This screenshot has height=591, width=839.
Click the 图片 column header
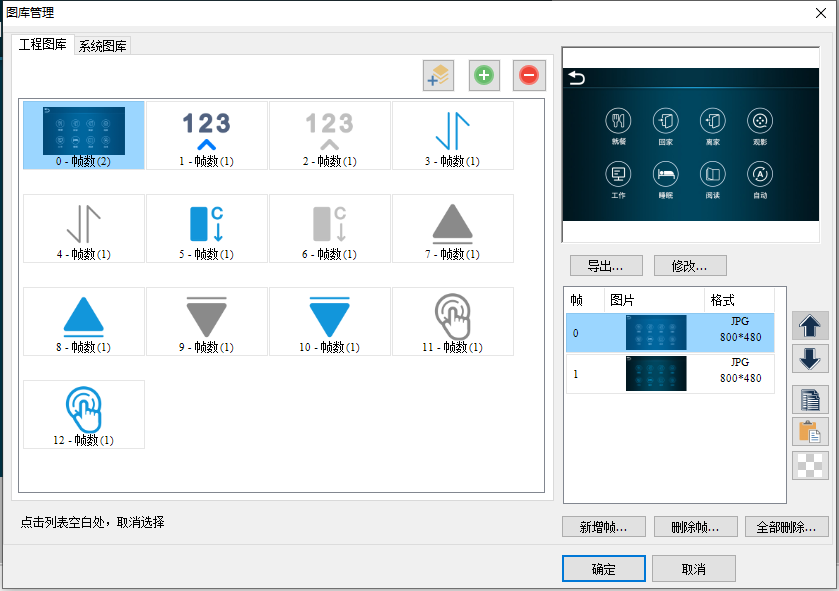coord(654,300)
